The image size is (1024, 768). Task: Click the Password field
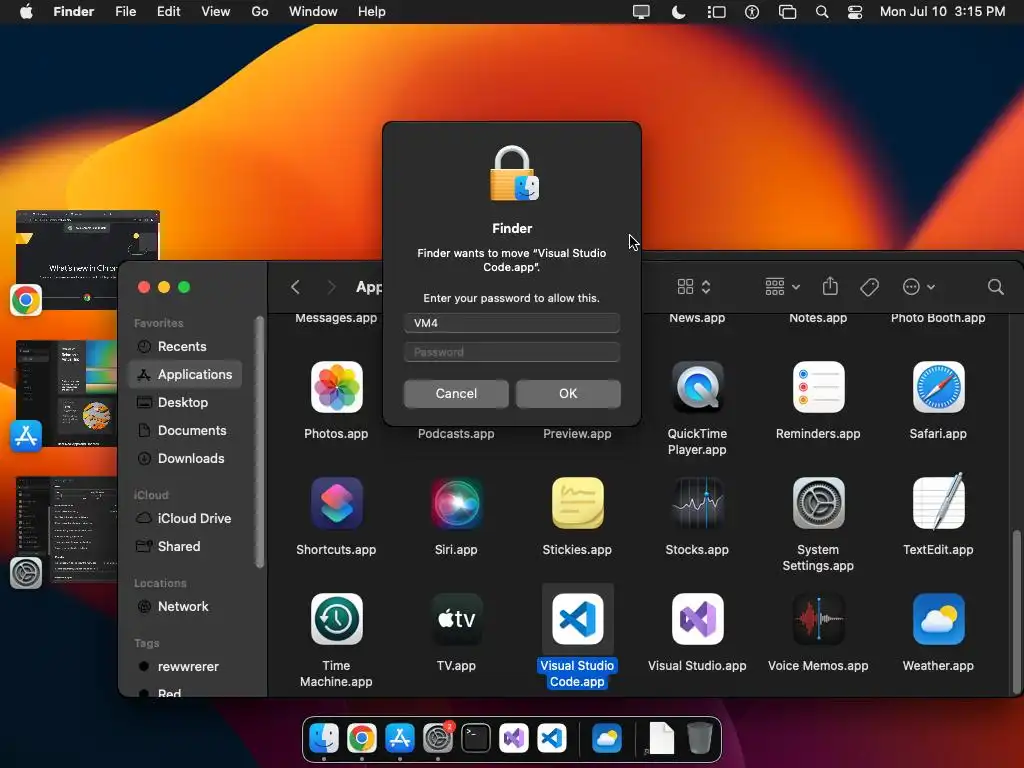pyautogui.click(x=511, y=352)
